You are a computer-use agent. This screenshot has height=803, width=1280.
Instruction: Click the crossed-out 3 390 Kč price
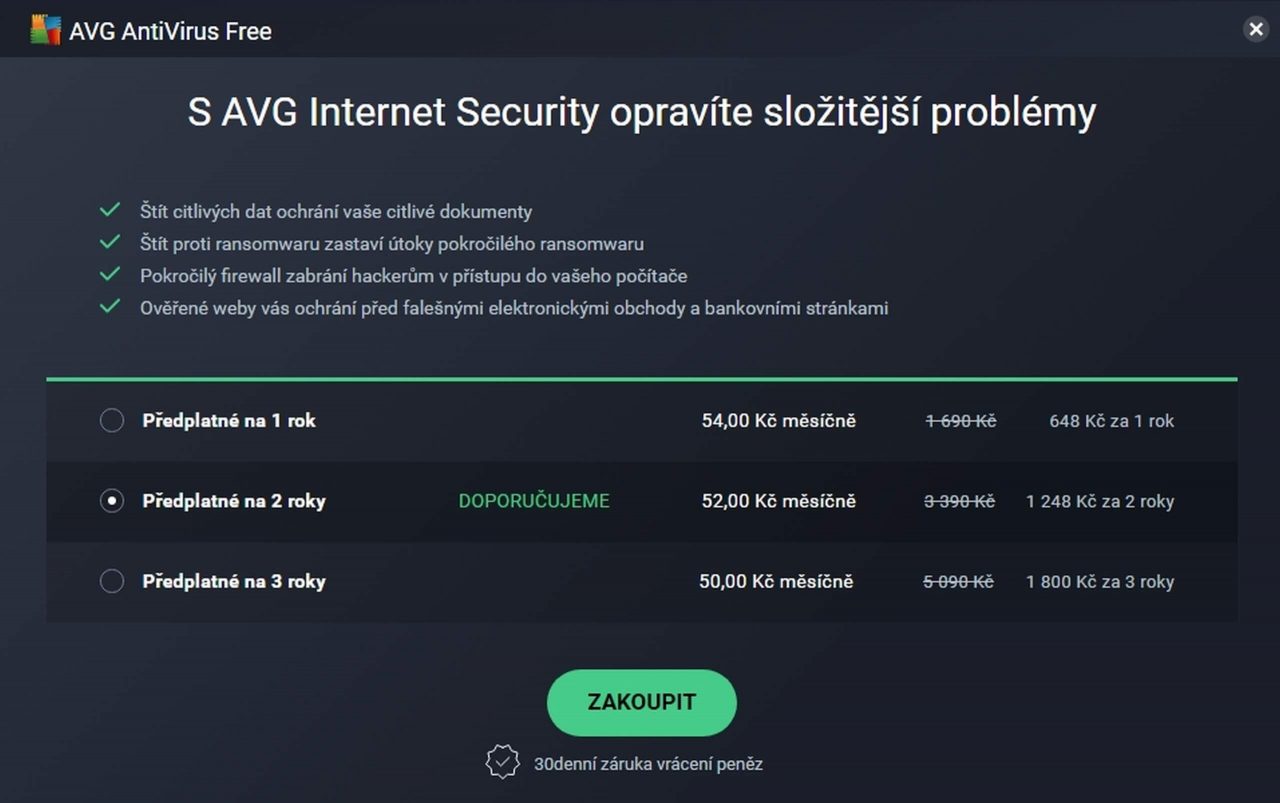(959, 501)
